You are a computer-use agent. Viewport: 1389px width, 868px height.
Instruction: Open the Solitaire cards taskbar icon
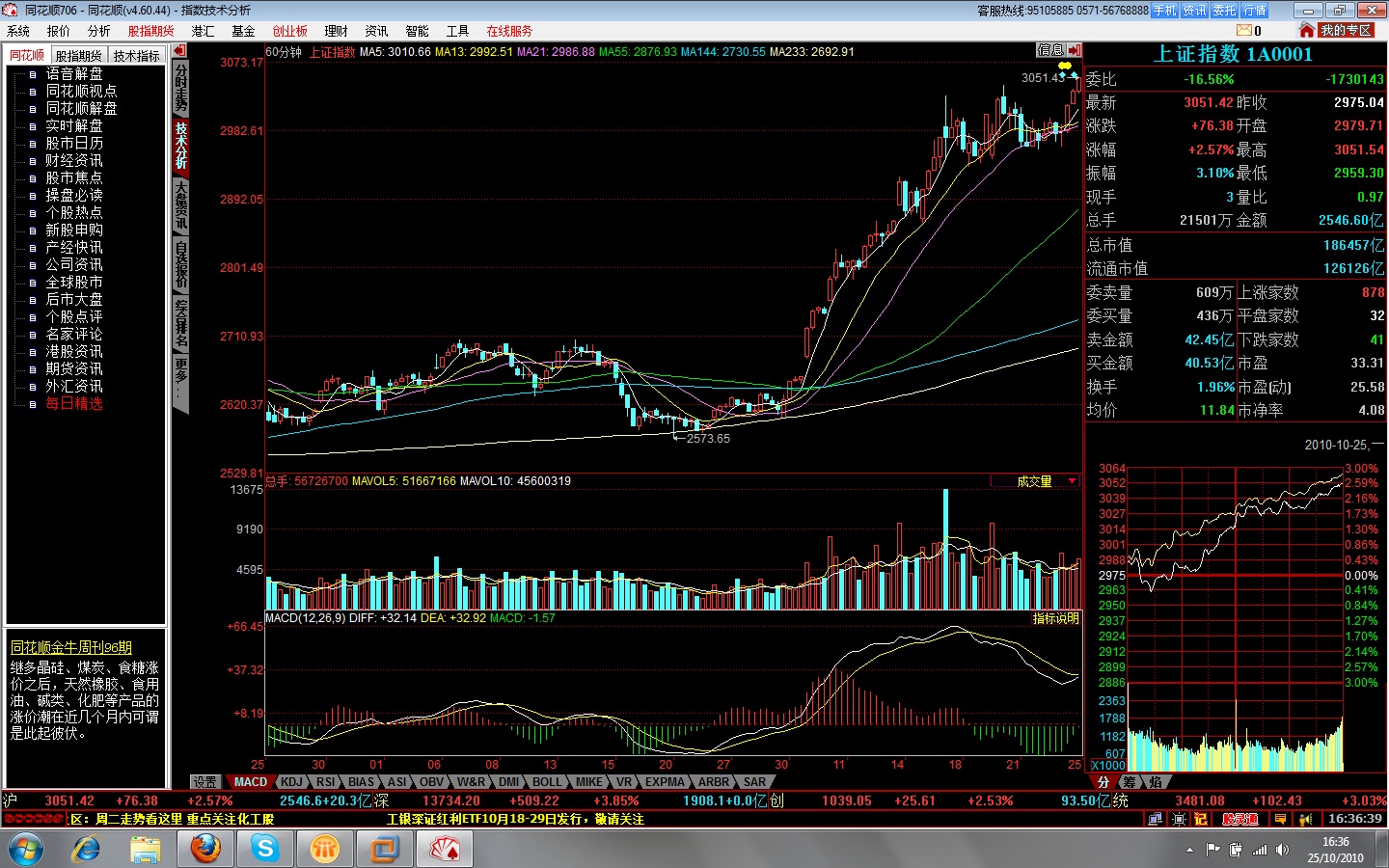point(445,850)
